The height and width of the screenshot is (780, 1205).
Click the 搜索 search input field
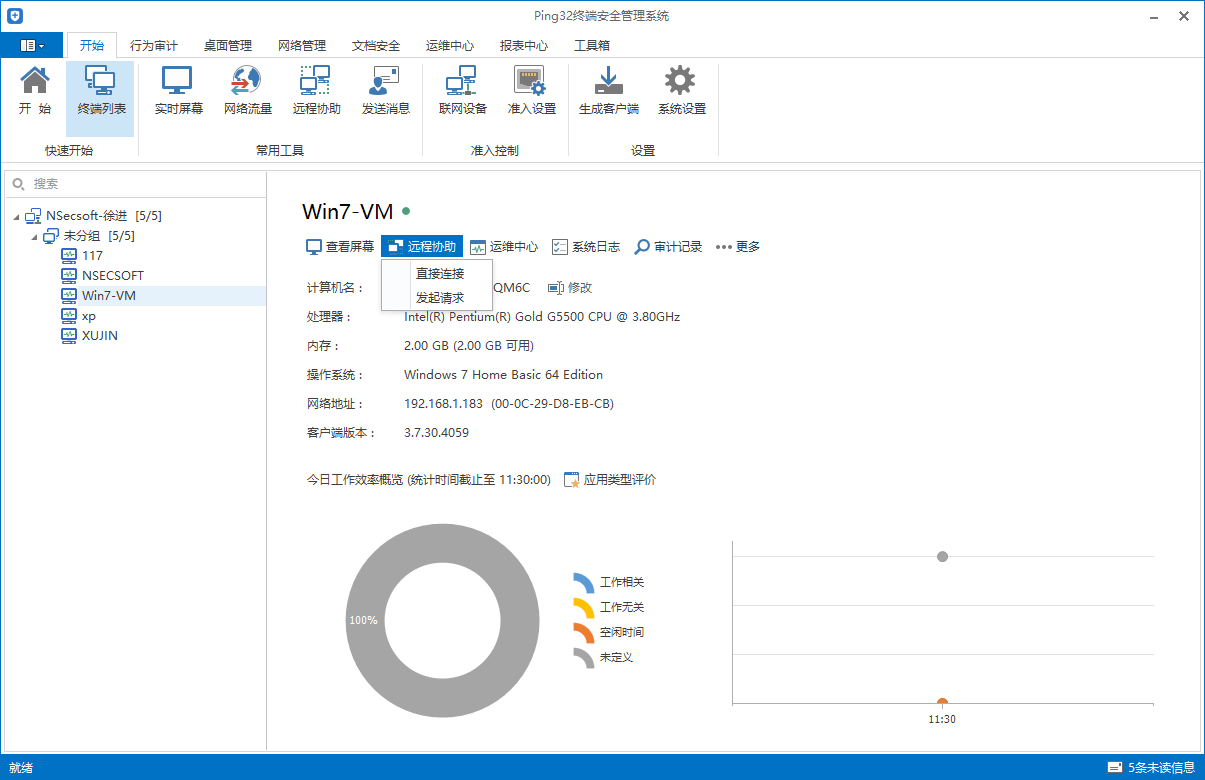pos(136,184)
